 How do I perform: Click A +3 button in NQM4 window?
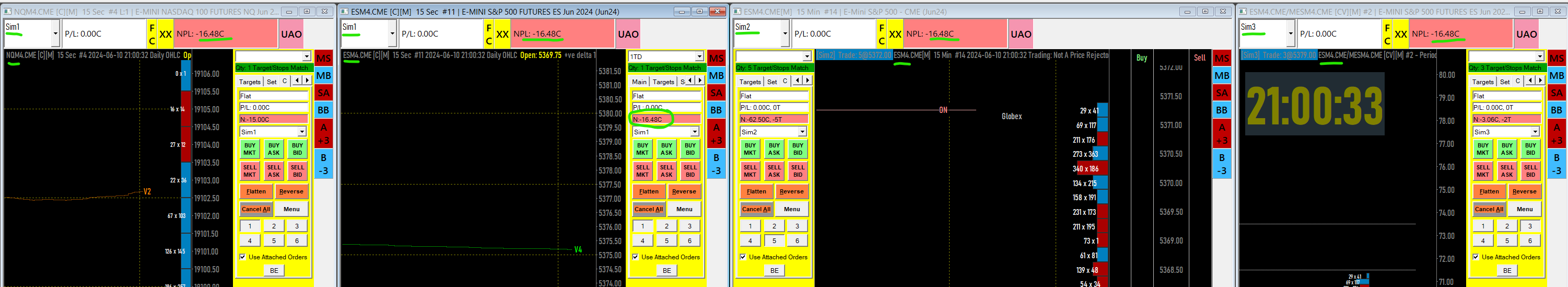(x=323, y=134)
